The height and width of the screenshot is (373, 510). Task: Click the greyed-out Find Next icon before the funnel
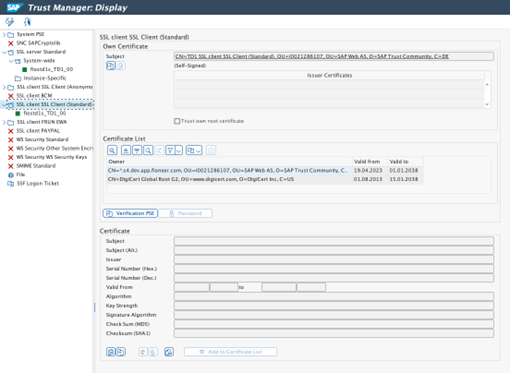159,151
